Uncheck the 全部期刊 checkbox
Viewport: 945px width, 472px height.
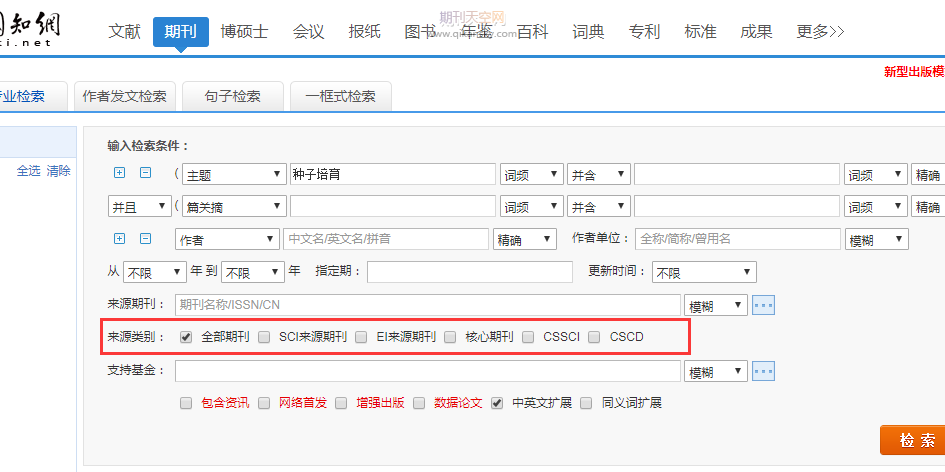coord(186,337)
